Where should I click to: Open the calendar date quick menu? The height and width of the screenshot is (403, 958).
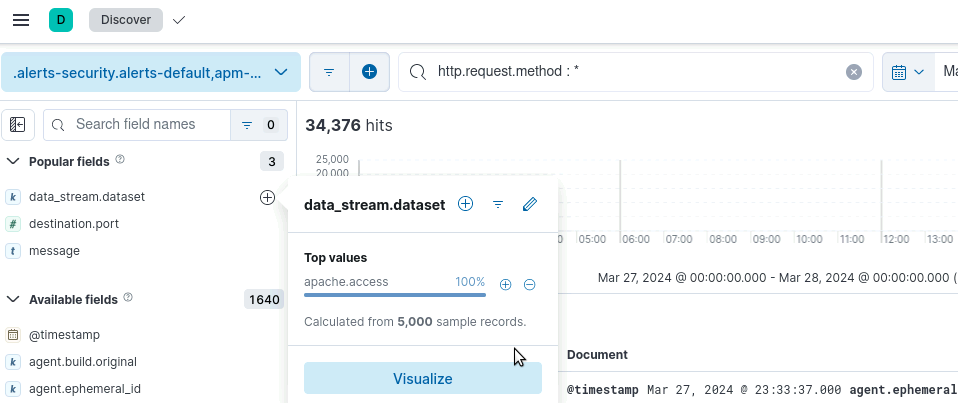click(907, 72)
